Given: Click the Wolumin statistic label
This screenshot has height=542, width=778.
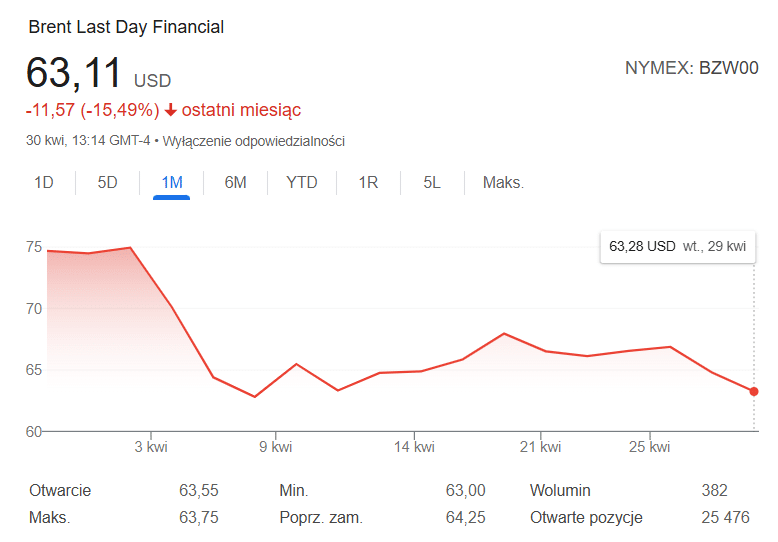Looking at the screenshot, I should pyautogui.click(x=560, y=490).
